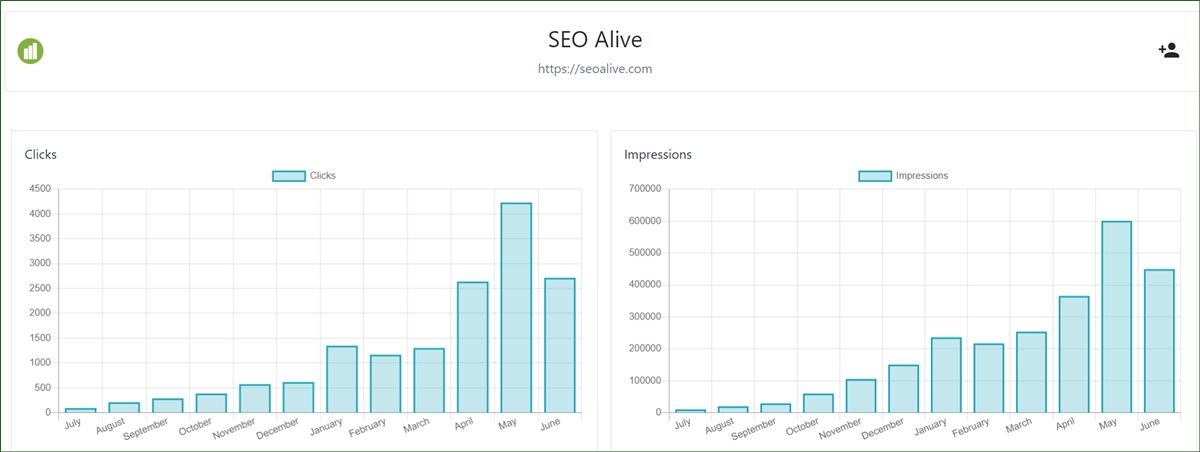Select the April bar in Clicks chart
1200x452 pixels.
pyautogui.click(x=472, y=347)
